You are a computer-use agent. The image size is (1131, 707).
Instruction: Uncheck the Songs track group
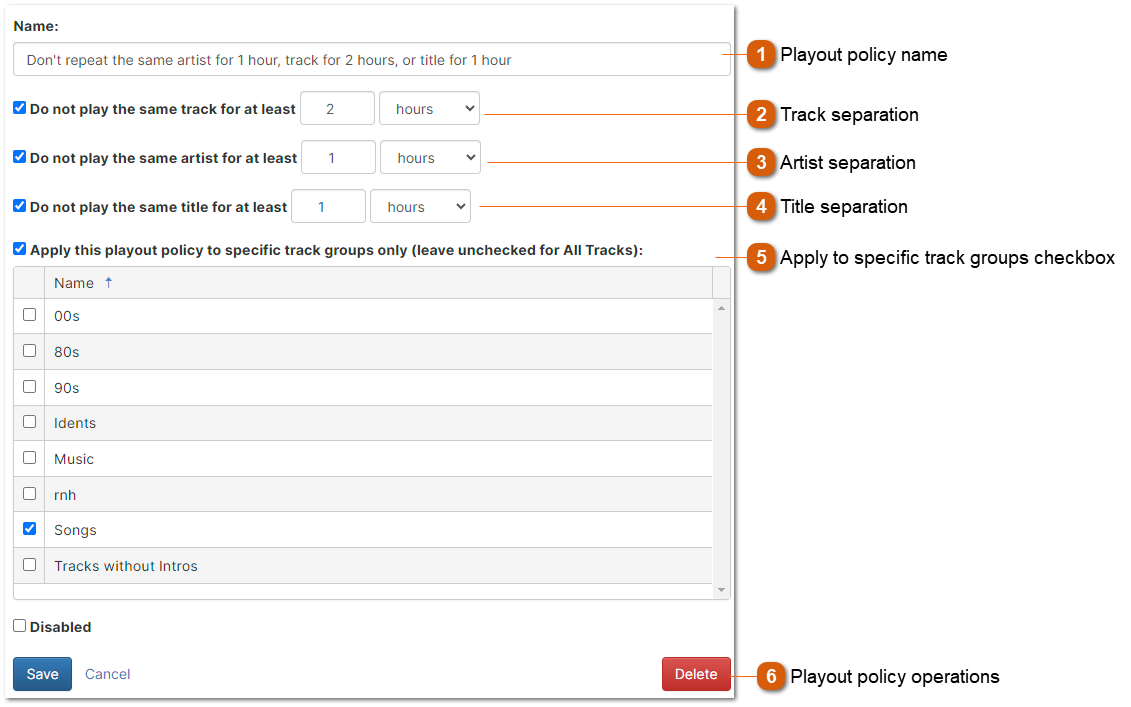point(29,529)
